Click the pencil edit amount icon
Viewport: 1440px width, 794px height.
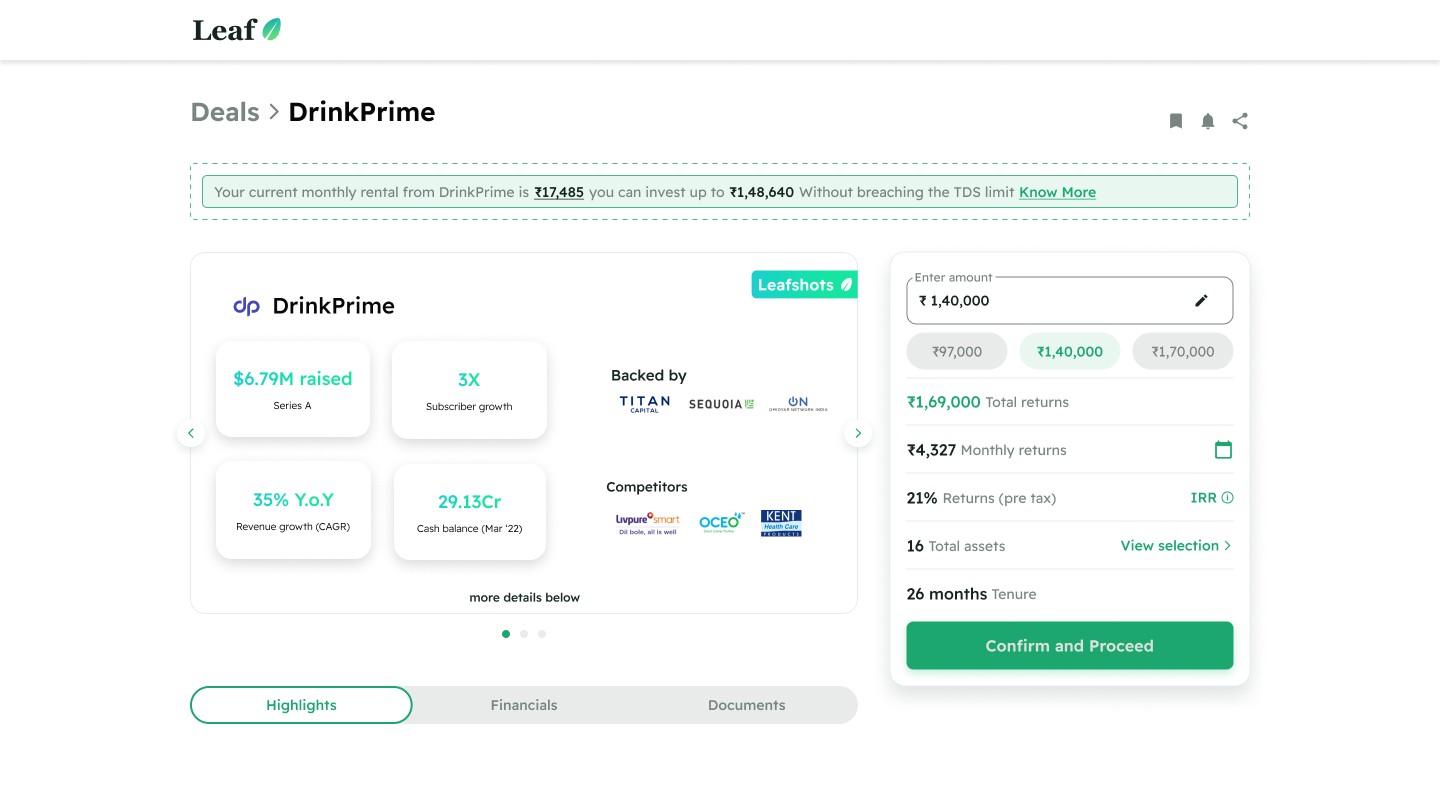pyautogui.click(x=1202, y=301)
